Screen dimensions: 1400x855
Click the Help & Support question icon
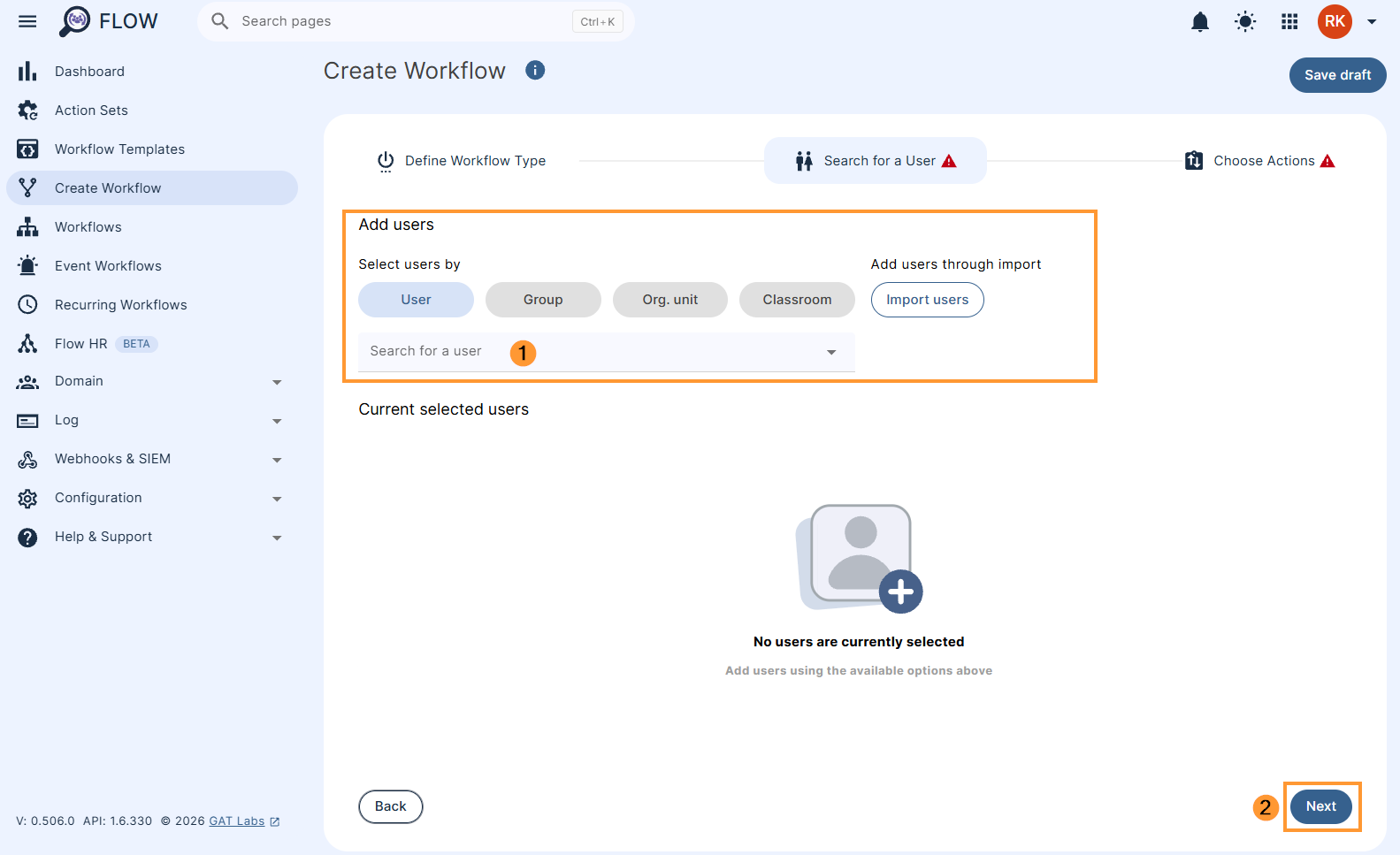coord(27,538)
